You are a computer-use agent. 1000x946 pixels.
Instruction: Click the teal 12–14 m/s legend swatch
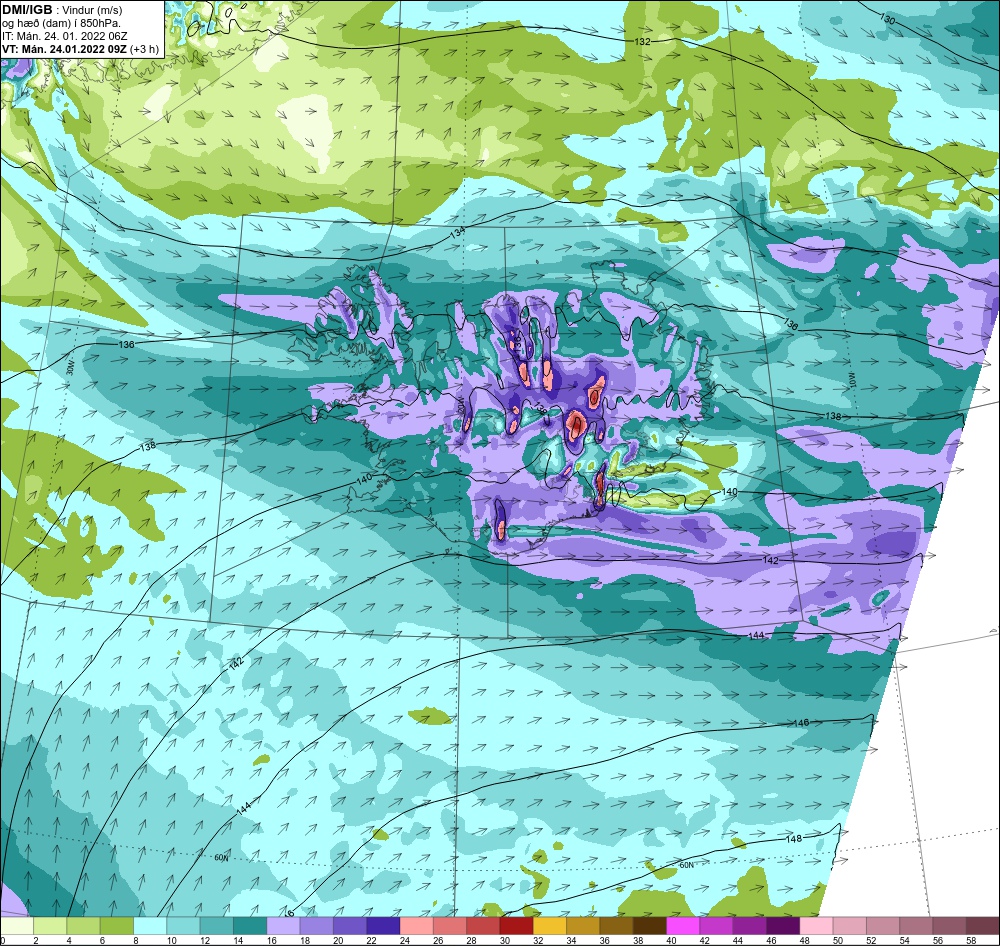point(216,925)
